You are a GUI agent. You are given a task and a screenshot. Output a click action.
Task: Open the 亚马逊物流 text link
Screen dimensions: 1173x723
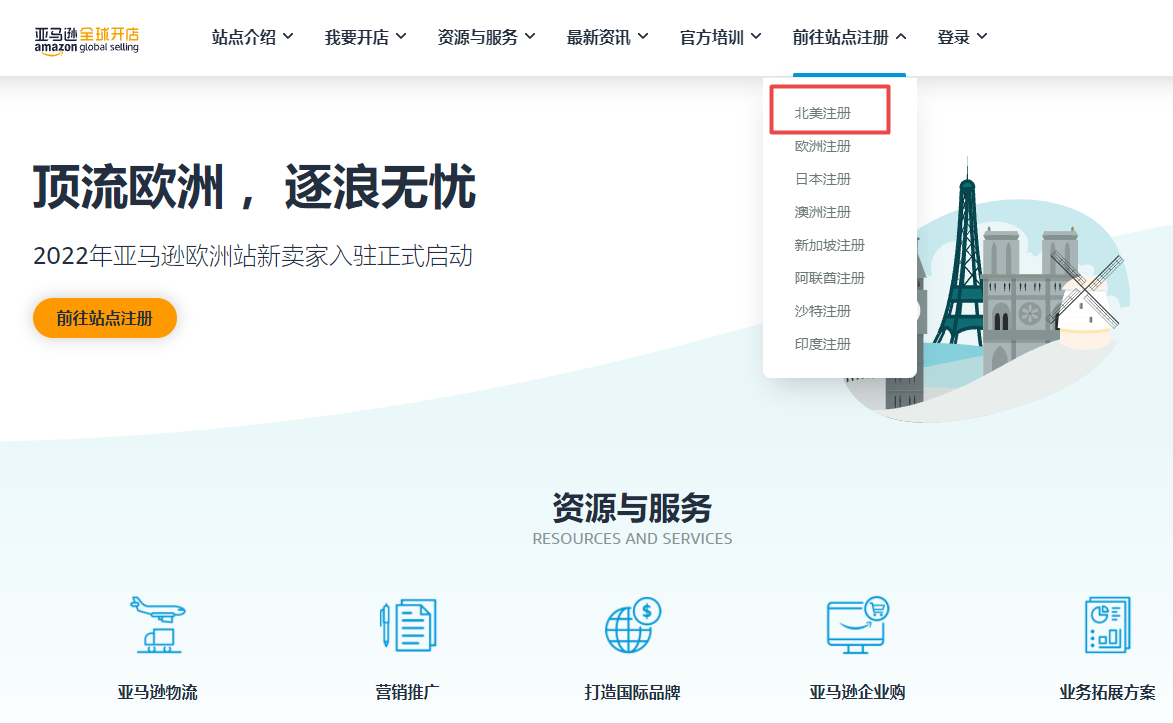pos(158,692)
